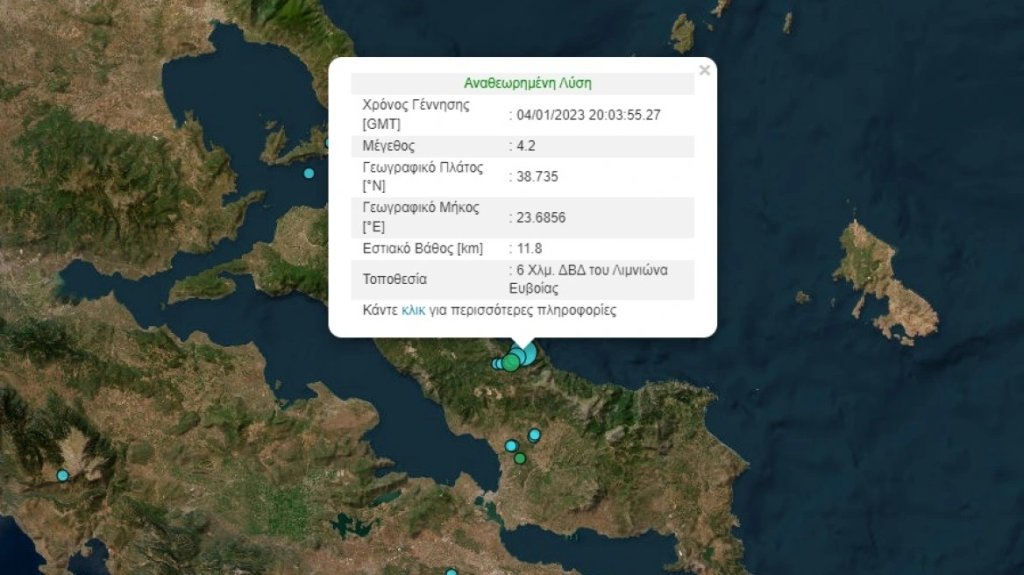
Task: Click the left cyan marker of the southern trio
Action: coord(511,446)
